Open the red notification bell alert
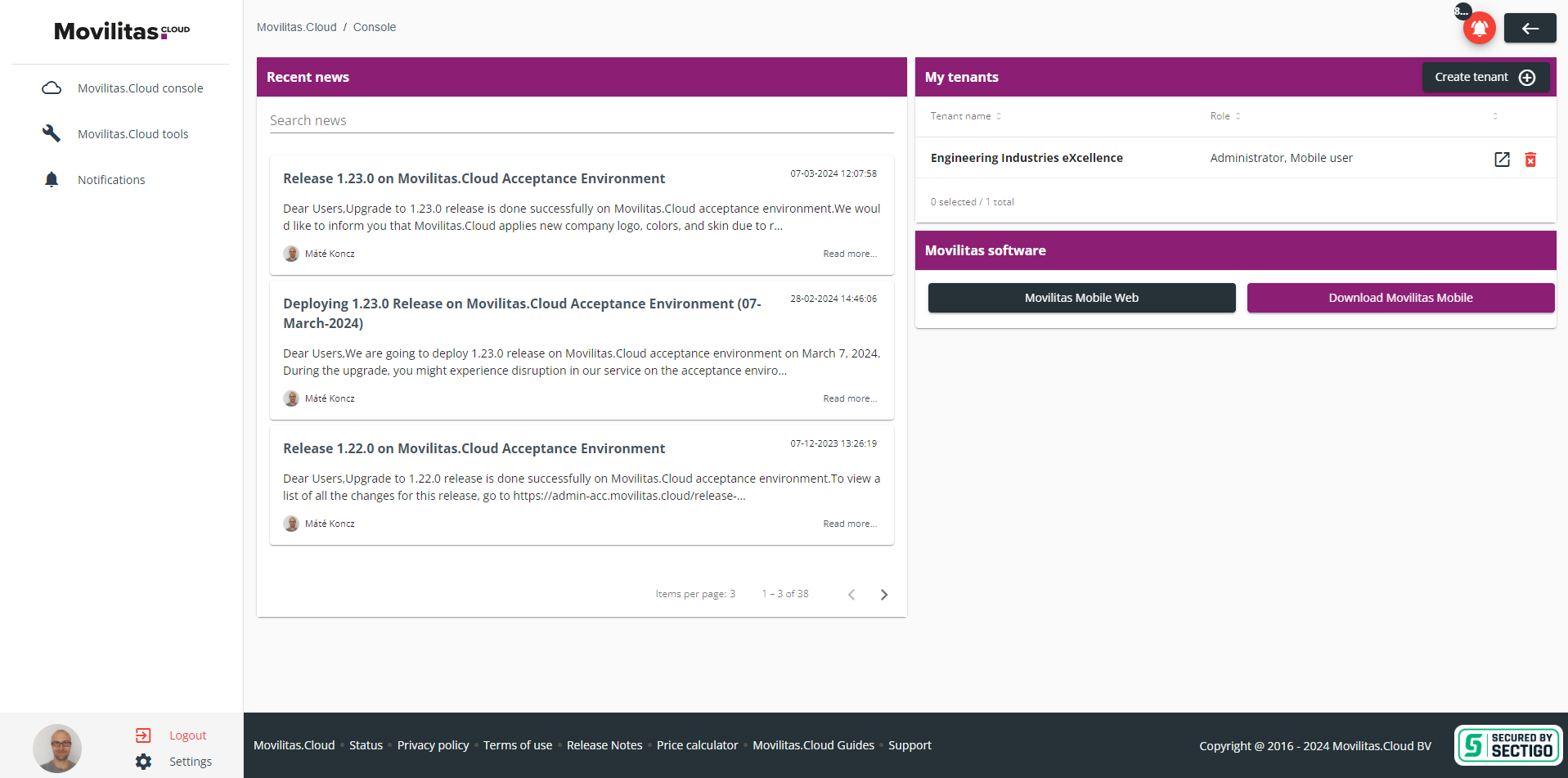 click(1479, 28)
